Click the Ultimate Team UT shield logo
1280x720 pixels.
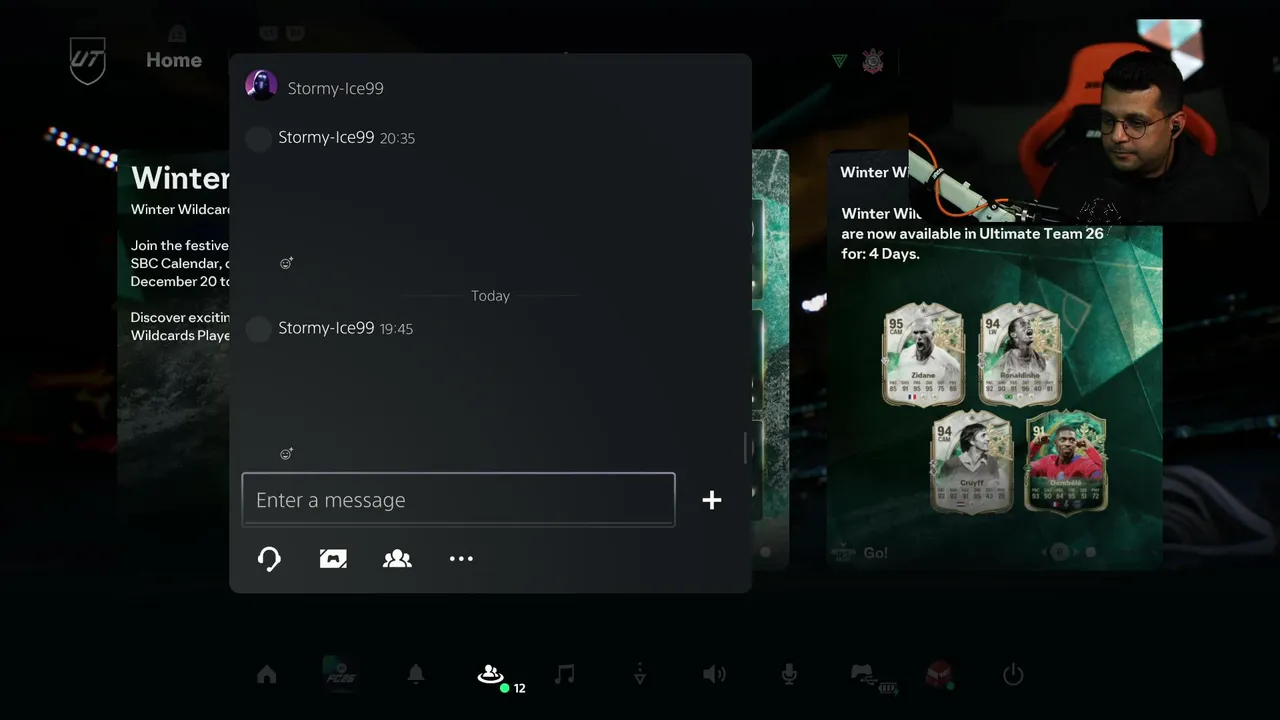[x=87, y=60]
